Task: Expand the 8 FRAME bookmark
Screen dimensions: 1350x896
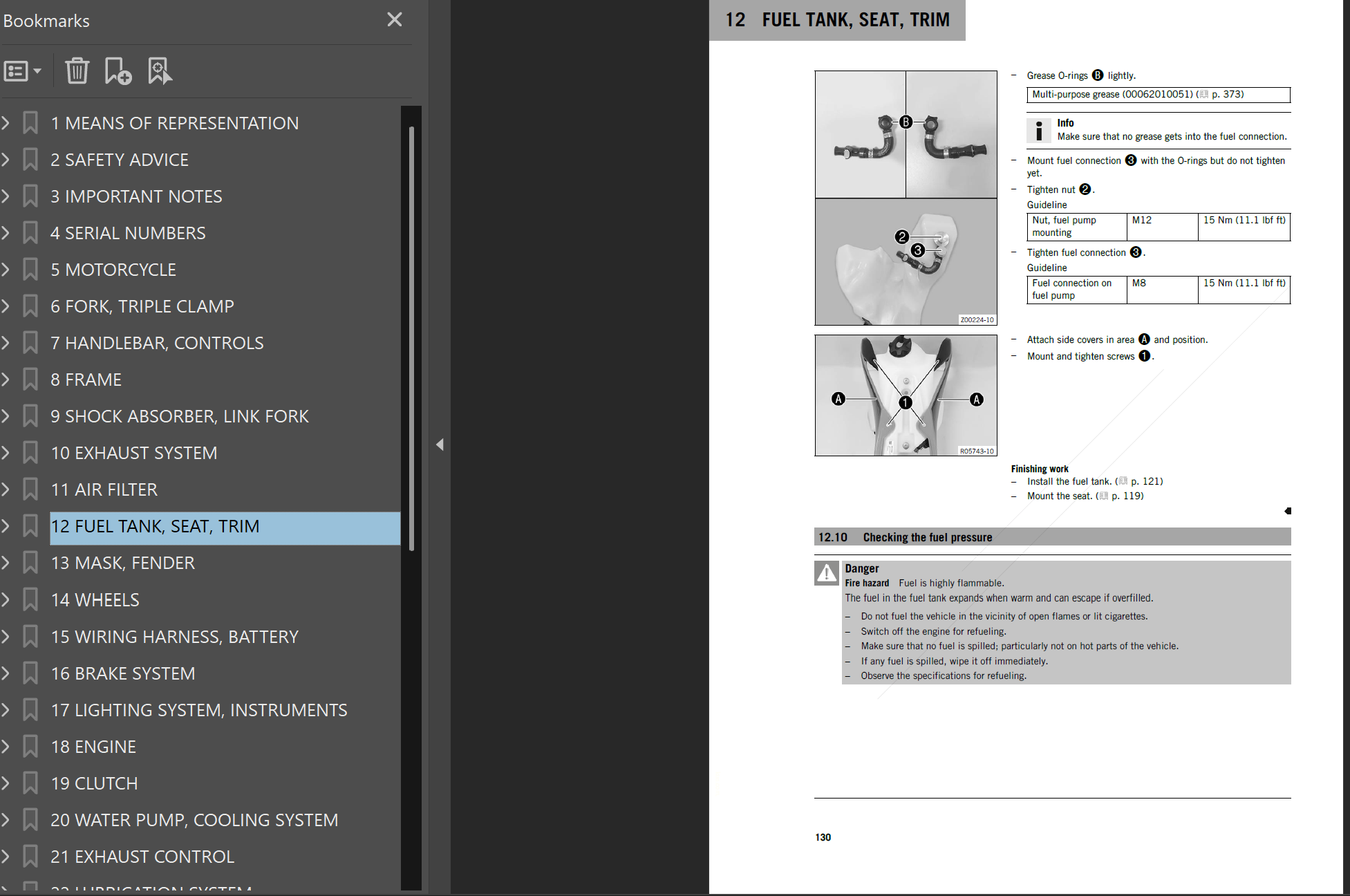Action: pyautogui.click(x=6, y=380)
